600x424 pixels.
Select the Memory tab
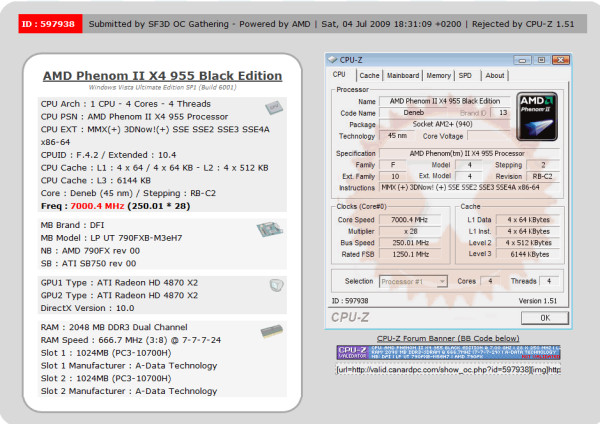[x=438, y=75]
